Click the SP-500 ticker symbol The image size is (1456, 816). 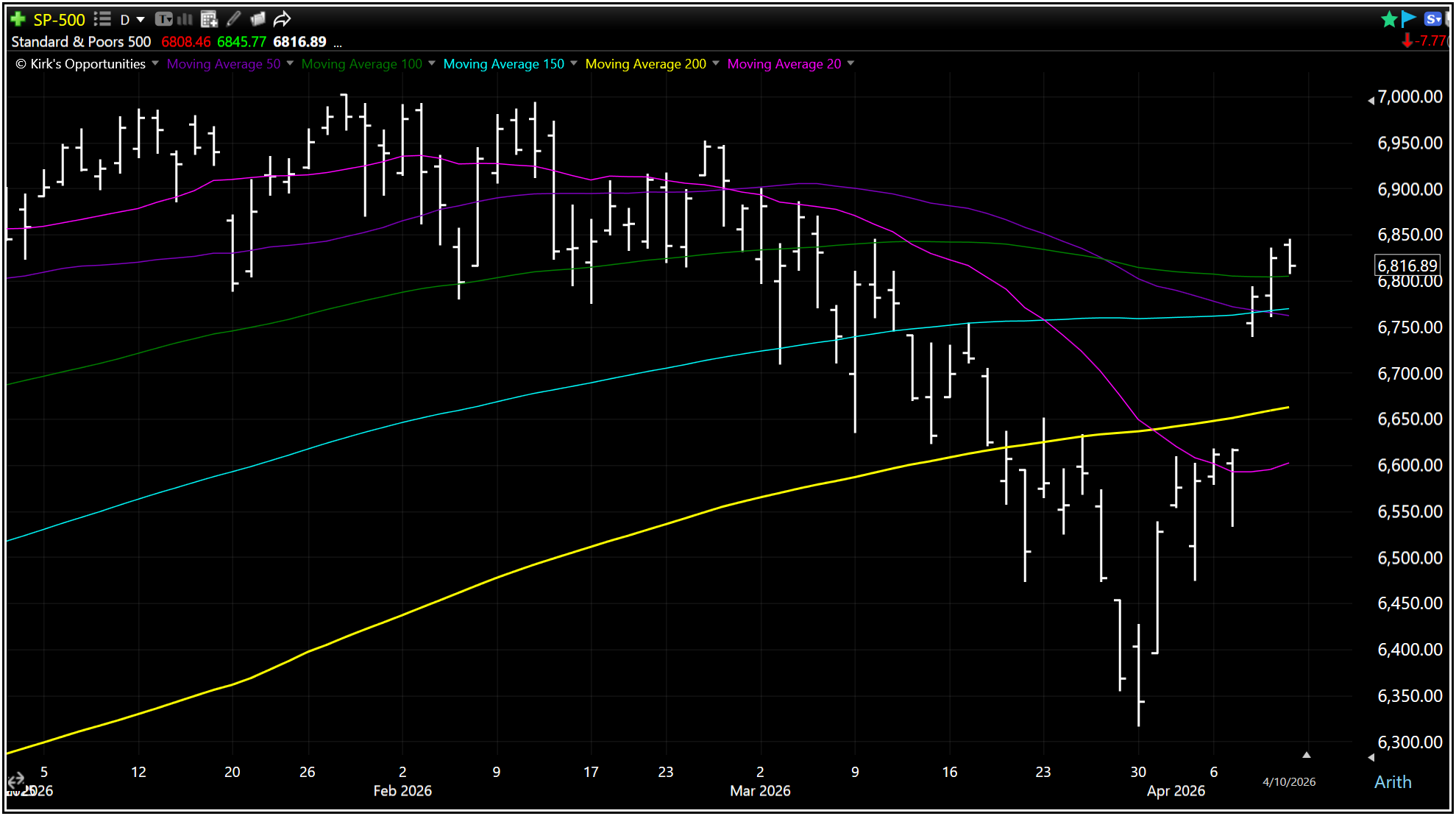tap(59, 20)
